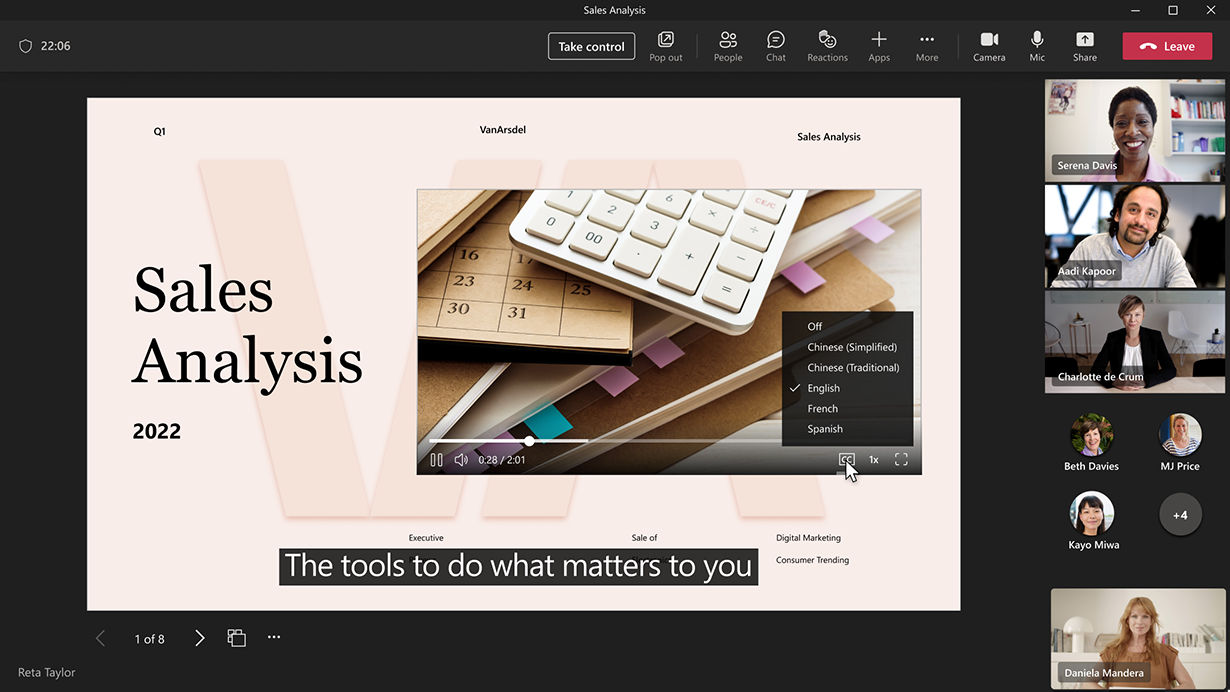Open the meeting Chat
The image size is (1230, 692).
(x=775, y=45)
